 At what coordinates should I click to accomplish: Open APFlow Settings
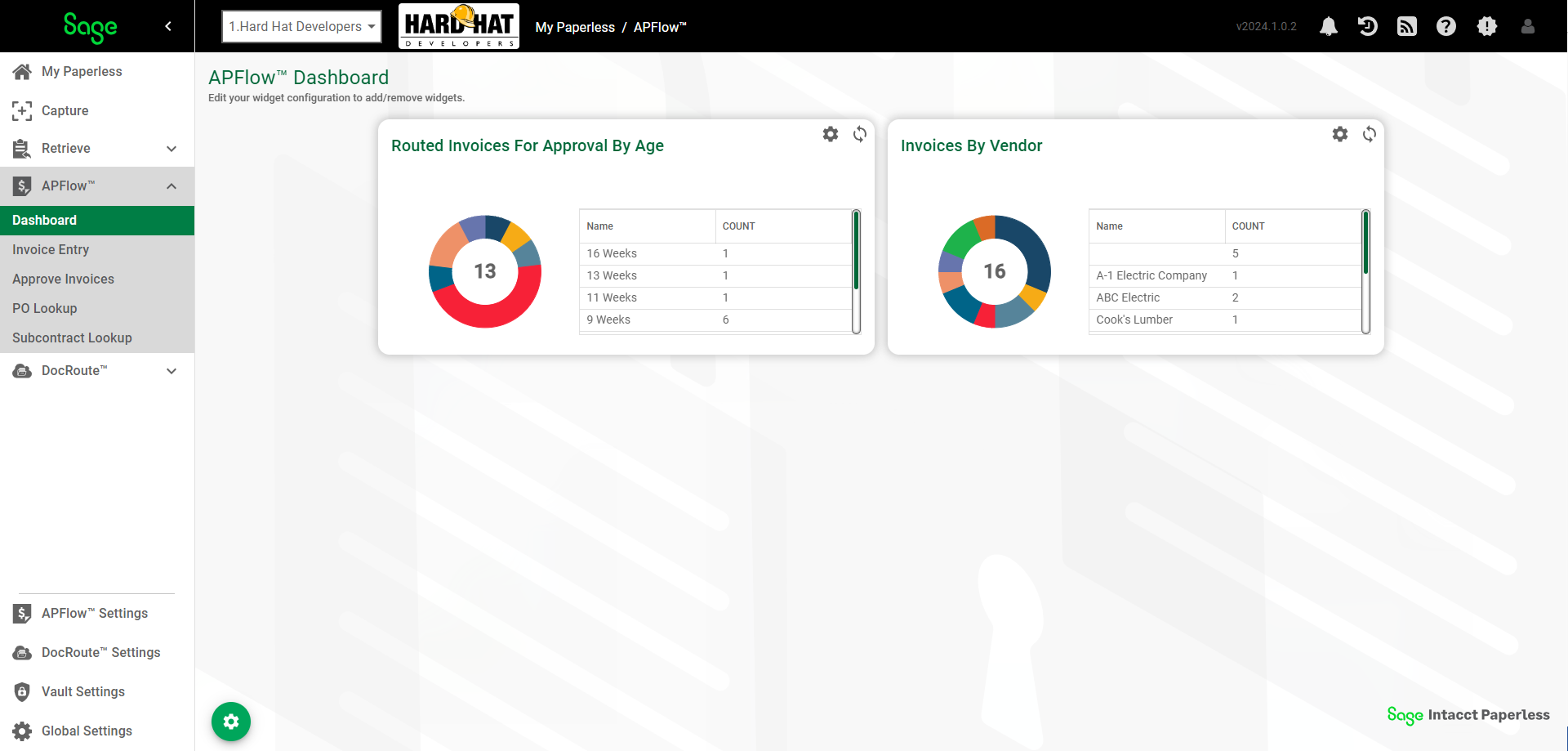(95, 614)
